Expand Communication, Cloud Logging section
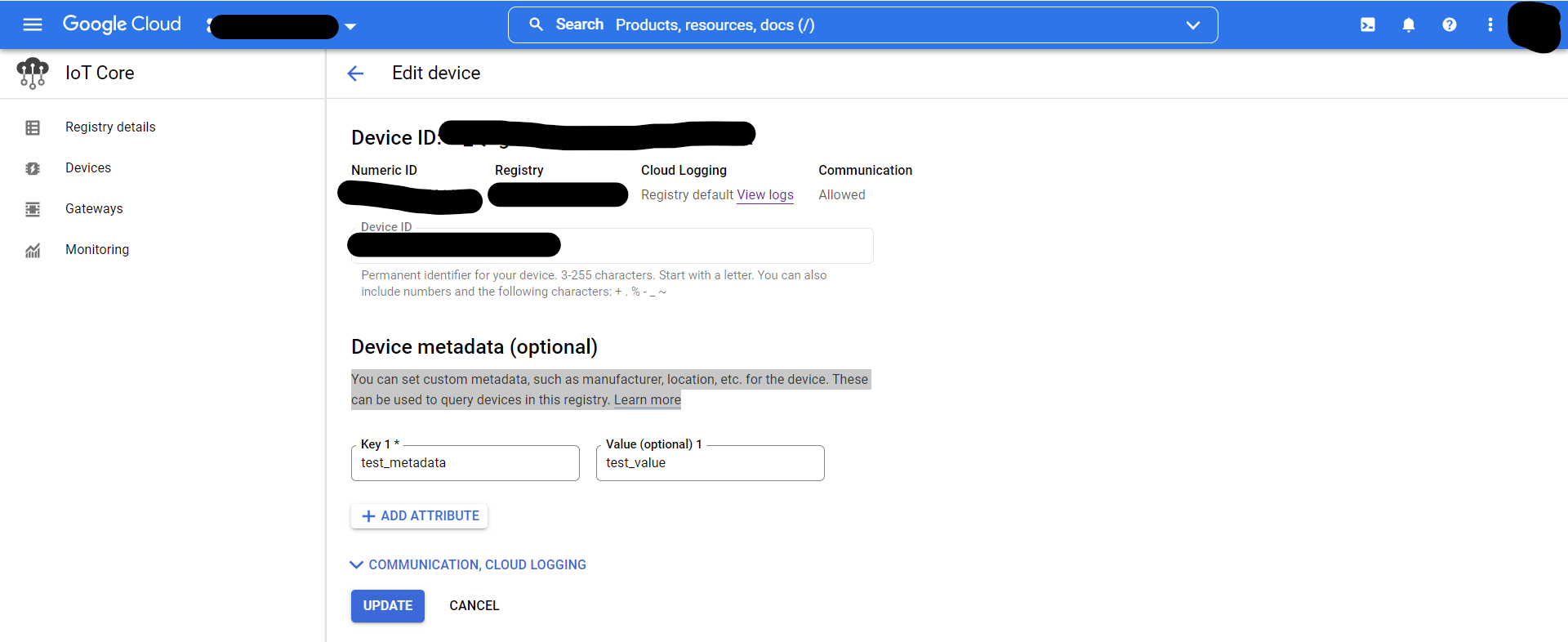The image size is (1568, 642). pyautogui.click(x=469, y=564)
